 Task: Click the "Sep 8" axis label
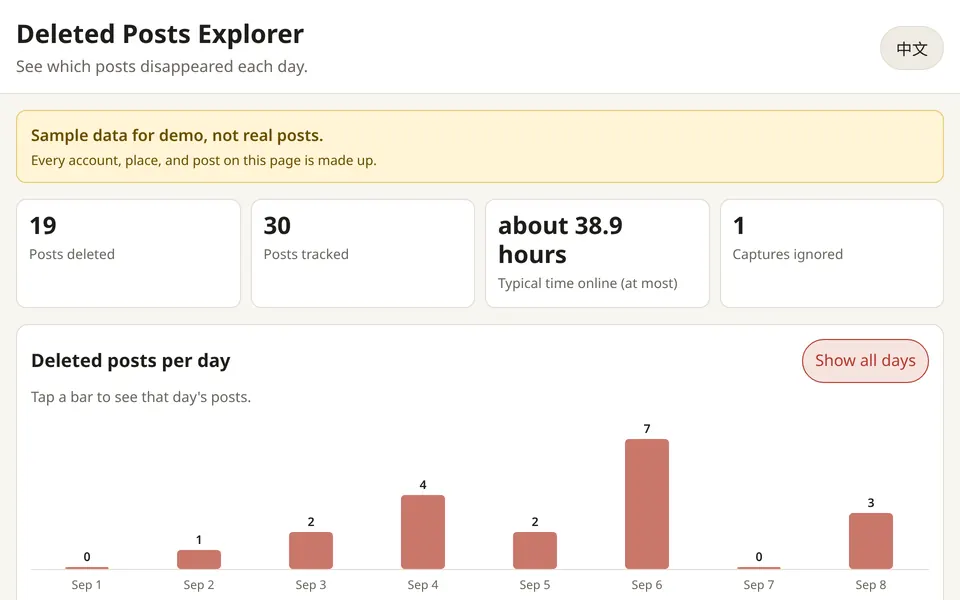click(x=871, y=585)
